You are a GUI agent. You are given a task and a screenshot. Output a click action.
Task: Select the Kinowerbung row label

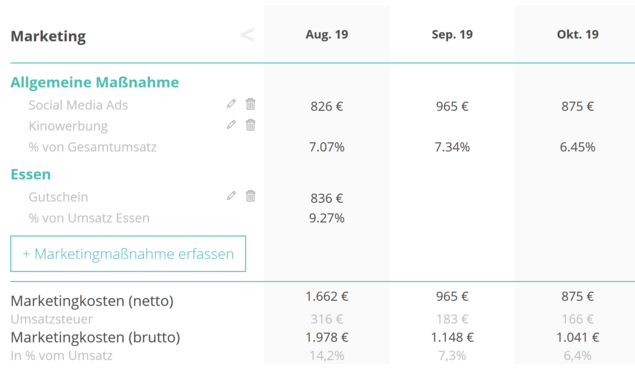(68, 126)
